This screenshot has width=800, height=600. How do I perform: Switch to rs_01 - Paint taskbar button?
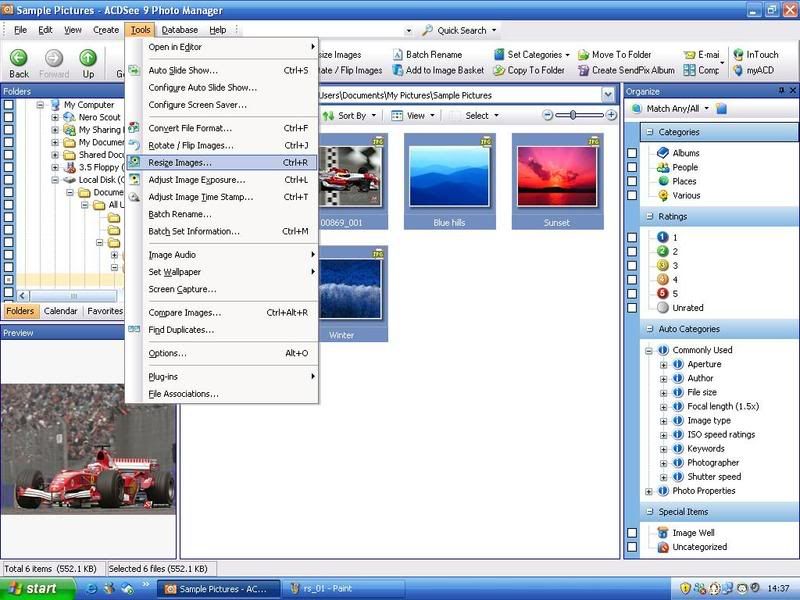[x=343, y=589]
